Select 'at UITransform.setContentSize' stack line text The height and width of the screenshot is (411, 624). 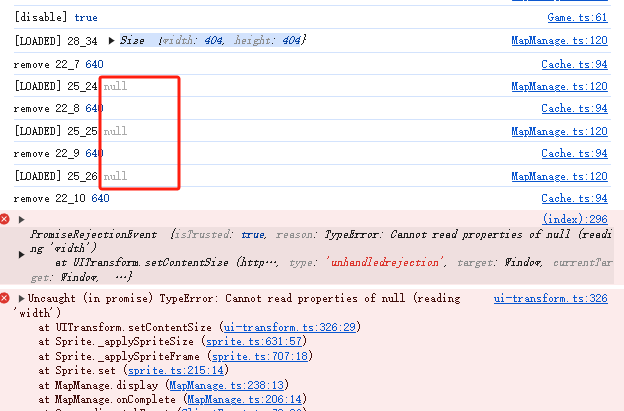tap(125, 327)
